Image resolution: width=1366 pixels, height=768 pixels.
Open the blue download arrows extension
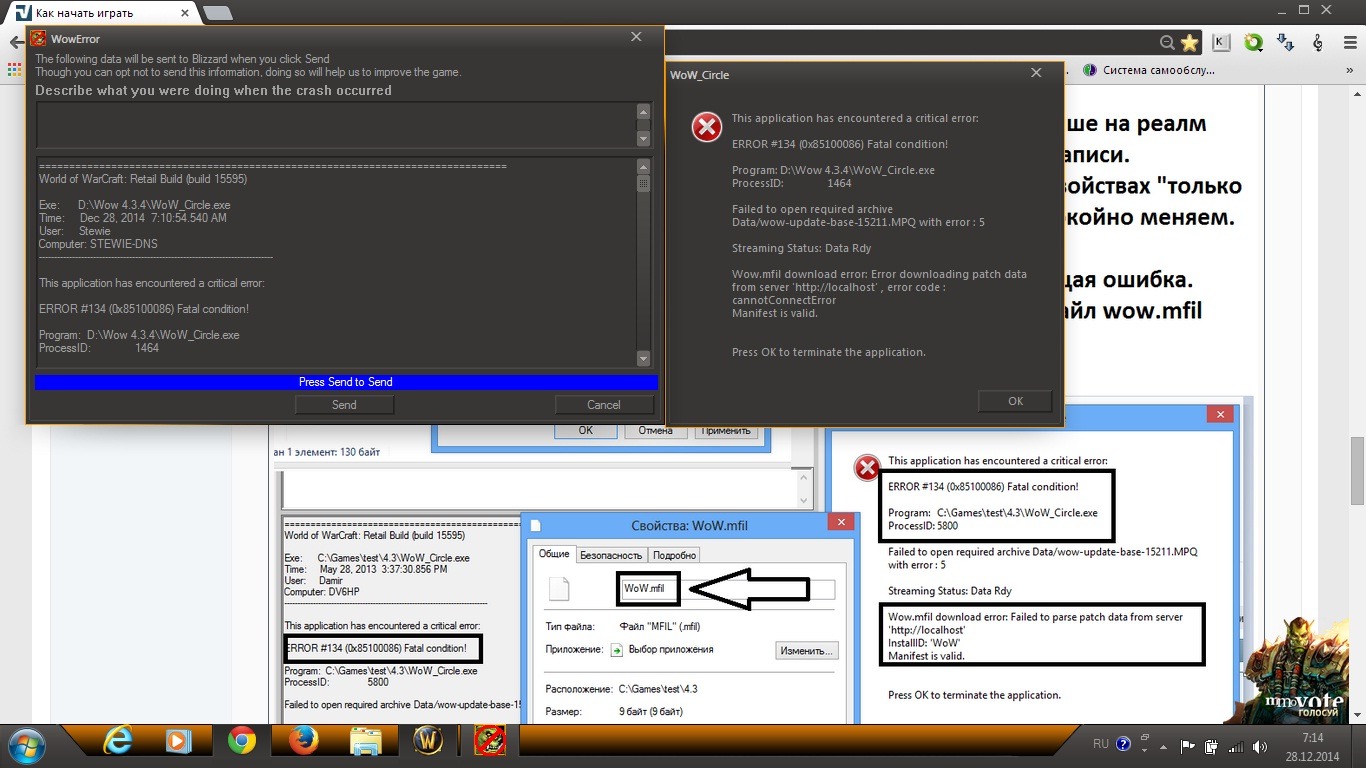(1286, 43)
